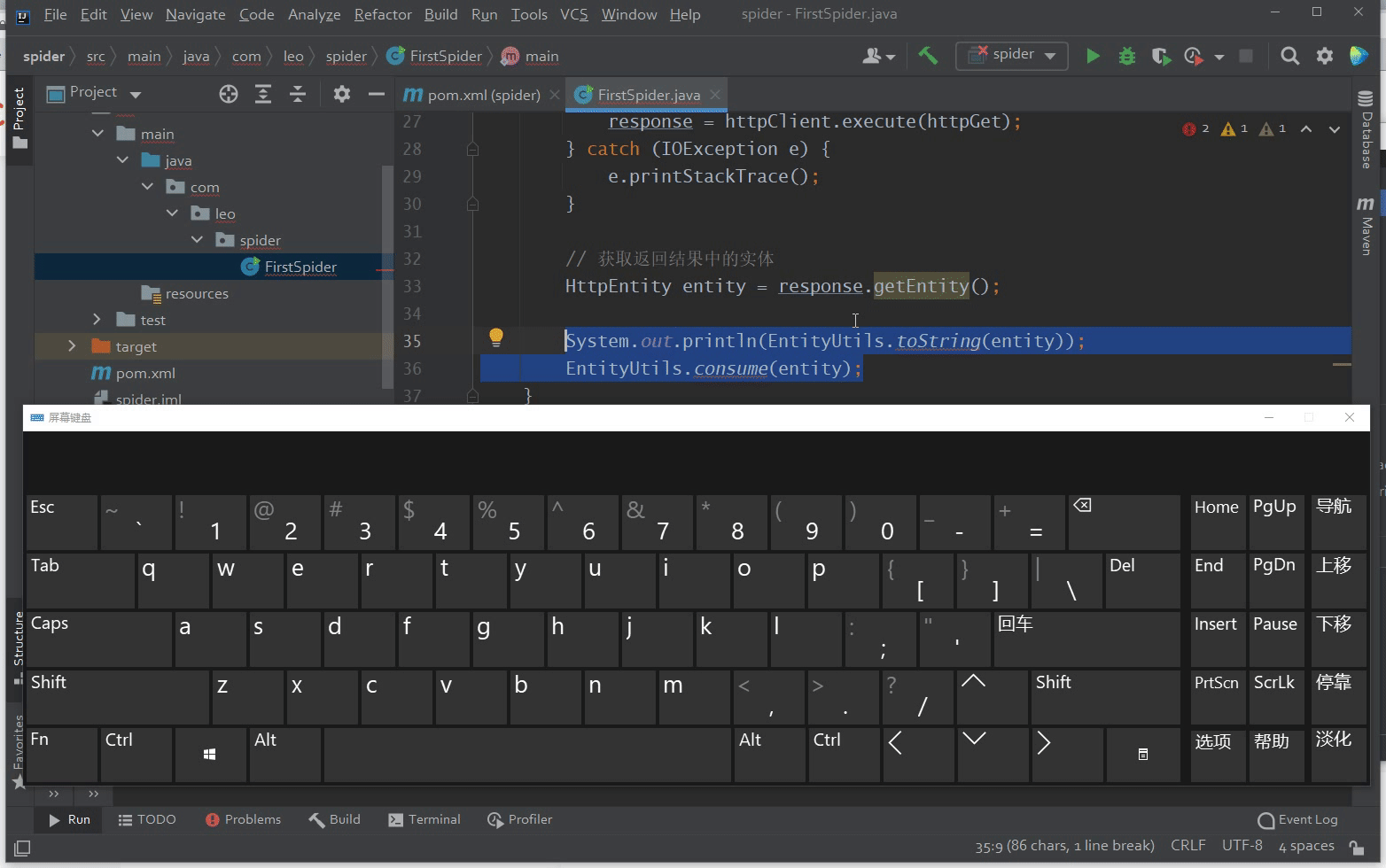Open the Refactor menu
The width and height of the screenshot is (1386, 868).
coord(382,14)
